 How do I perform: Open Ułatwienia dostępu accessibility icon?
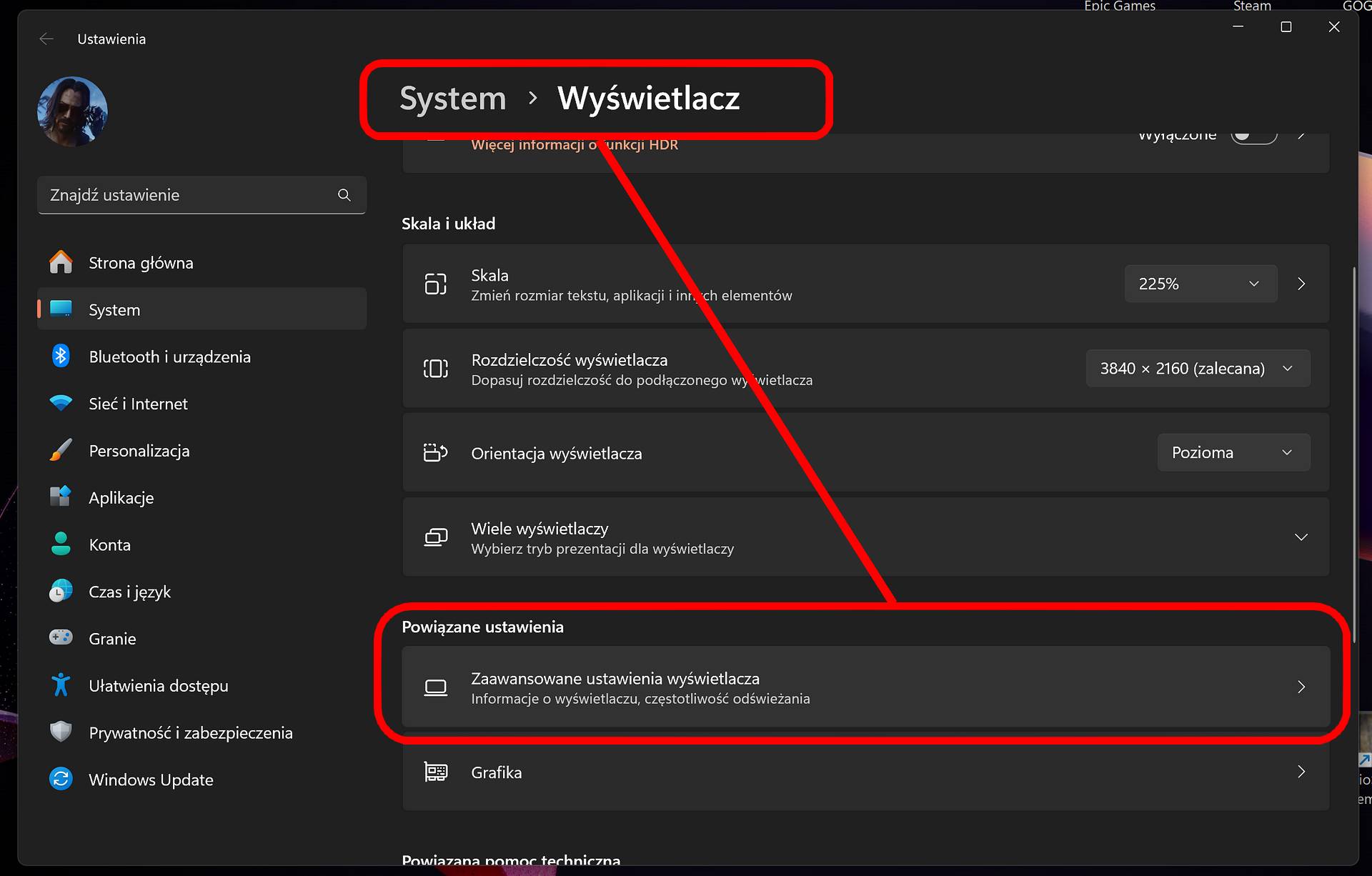pos(61,685)
